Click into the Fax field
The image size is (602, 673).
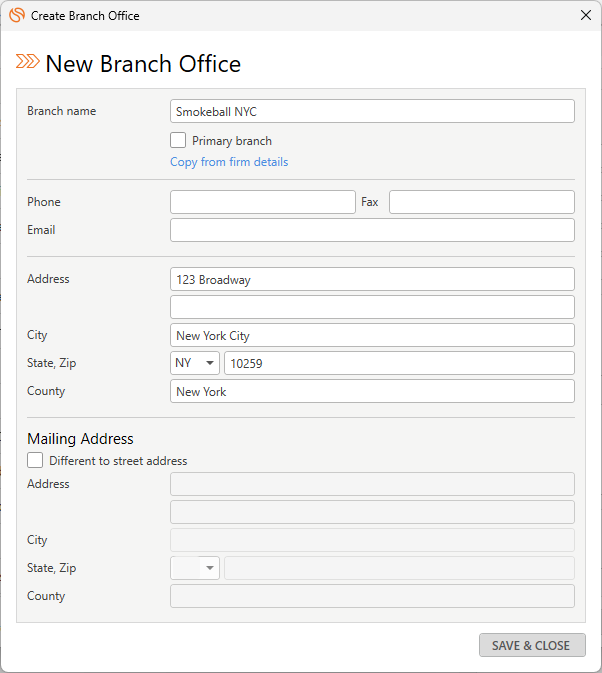coord(482,202)
